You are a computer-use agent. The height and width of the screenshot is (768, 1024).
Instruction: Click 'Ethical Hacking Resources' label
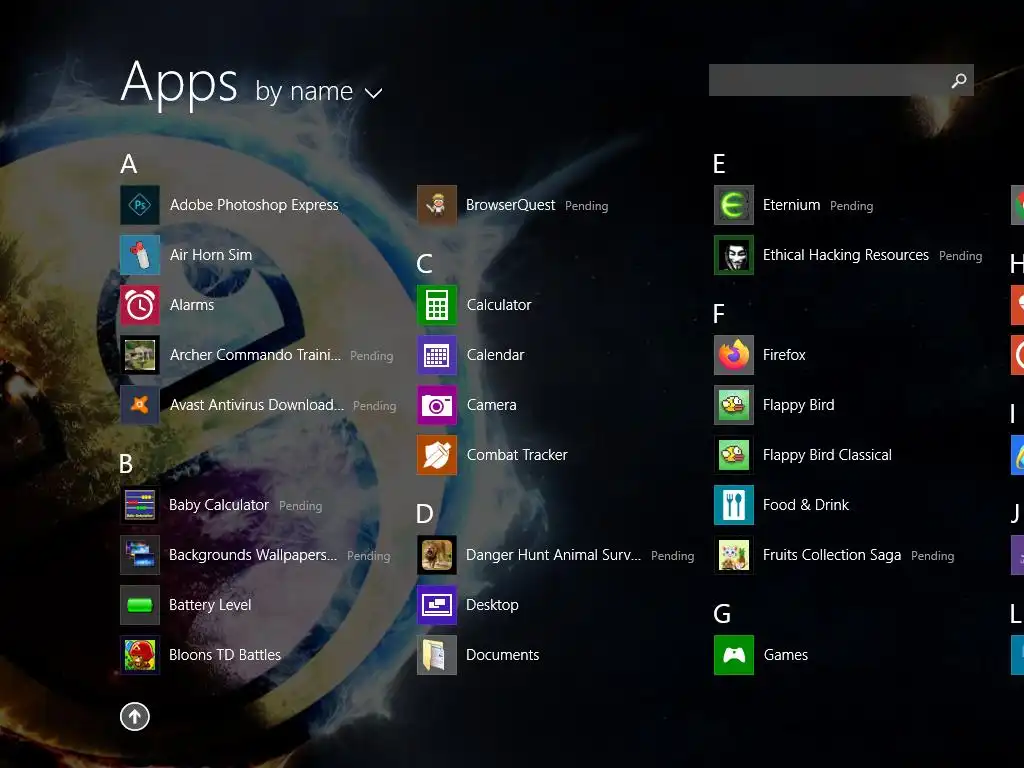(846, 255)
